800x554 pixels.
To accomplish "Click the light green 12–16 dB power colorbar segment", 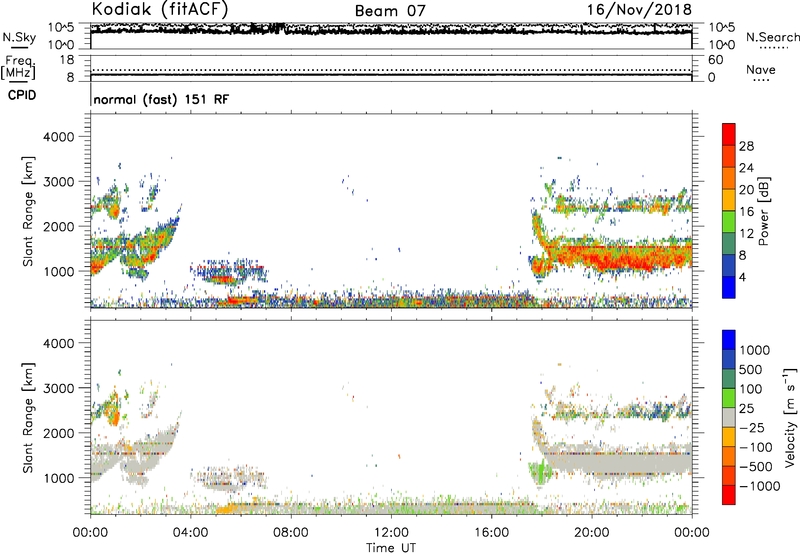I will click(x=729, y=222).
